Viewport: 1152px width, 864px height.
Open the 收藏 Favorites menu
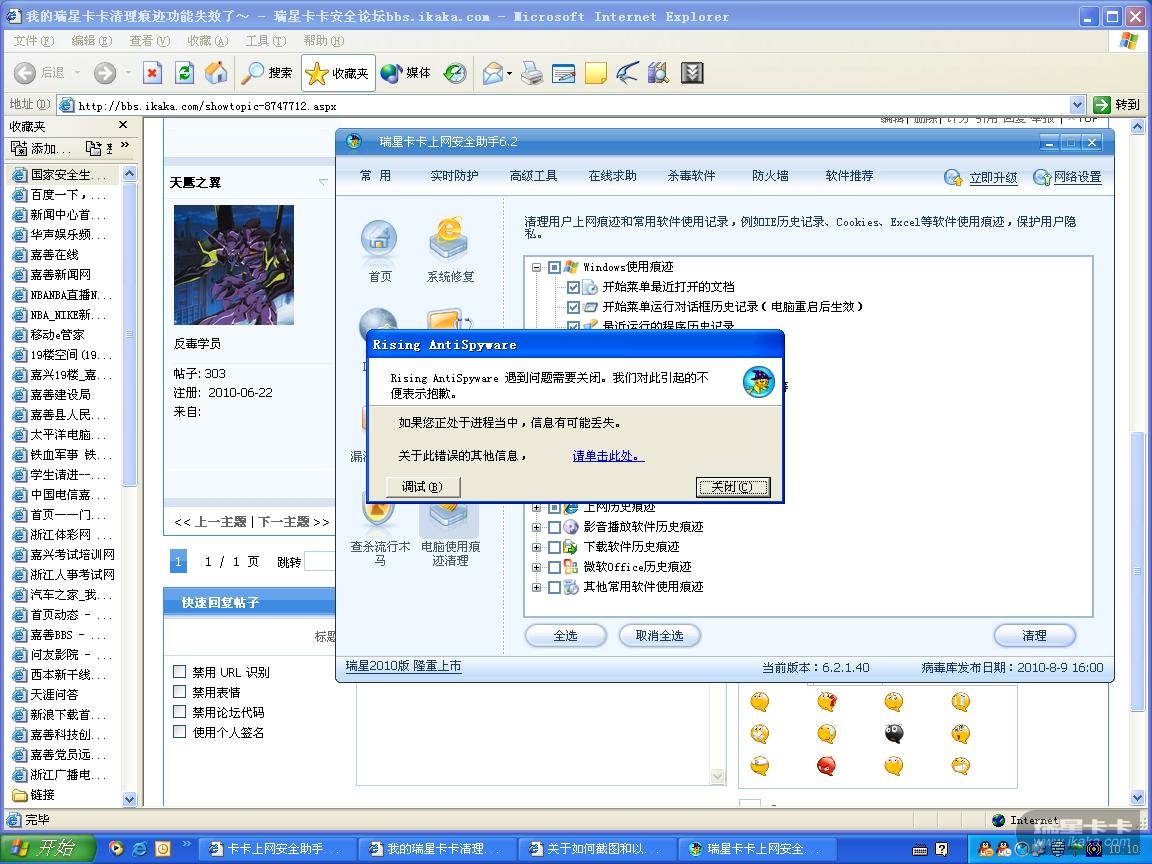pos(207,41)
